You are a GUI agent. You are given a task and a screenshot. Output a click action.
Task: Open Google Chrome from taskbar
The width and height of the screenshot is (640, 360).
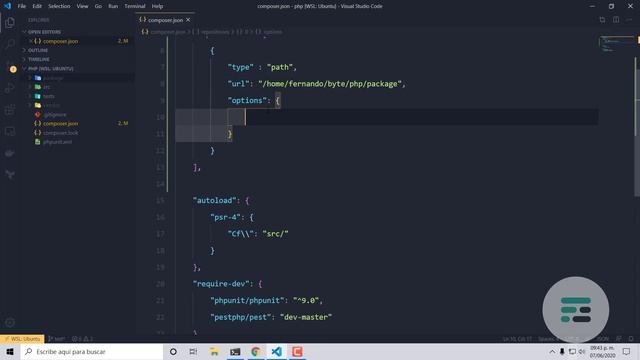256,351
